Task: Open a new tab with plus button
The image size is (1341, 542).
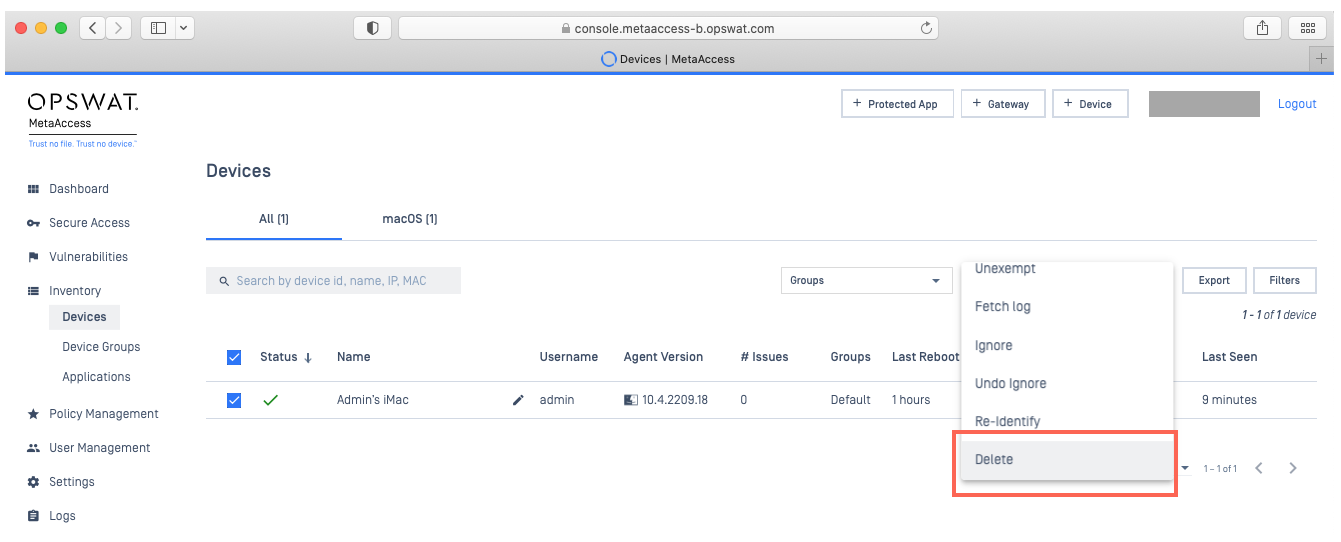Action: pos(1322,59)
